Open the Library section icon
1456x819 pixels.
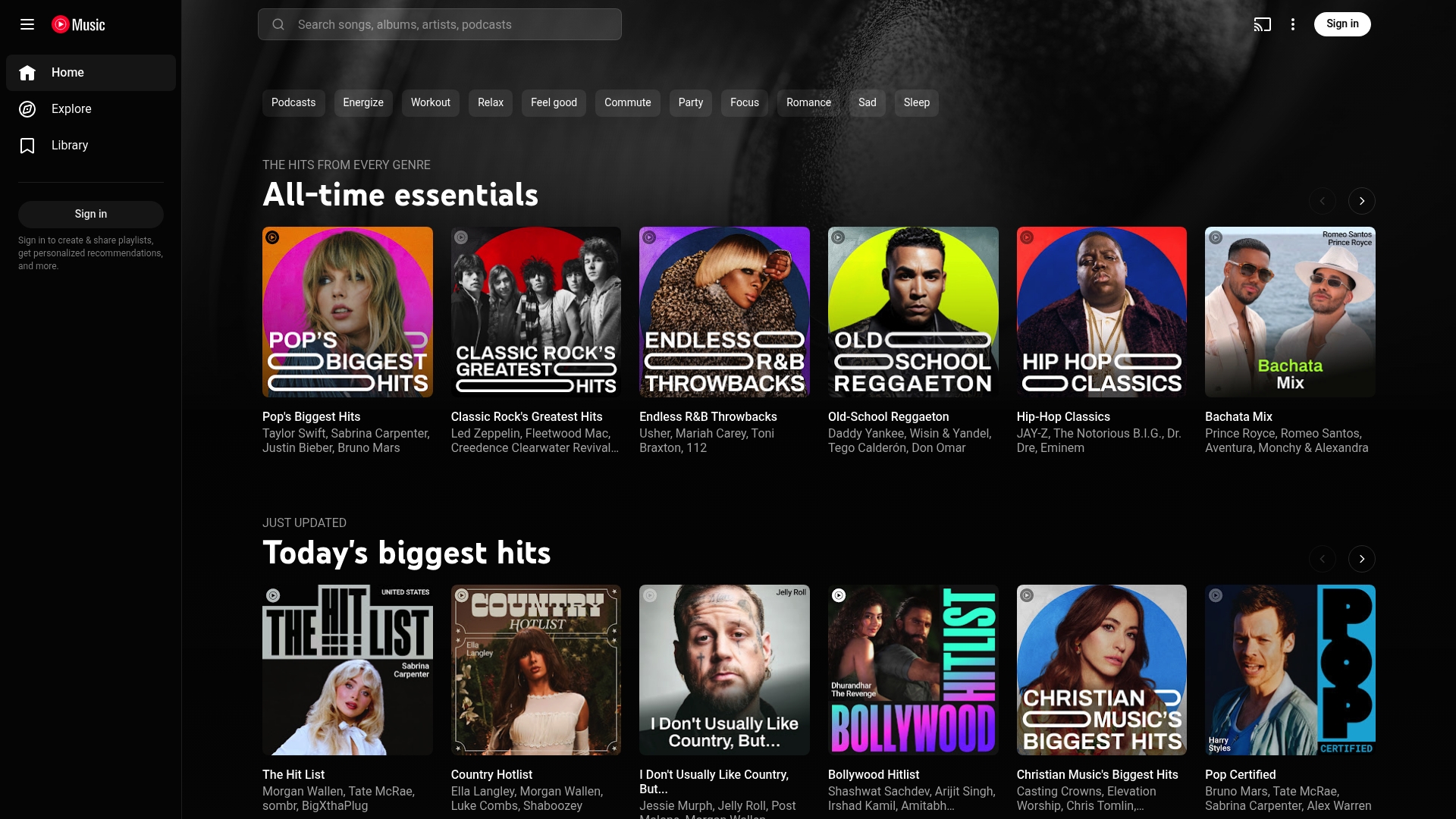click(27, 146)
